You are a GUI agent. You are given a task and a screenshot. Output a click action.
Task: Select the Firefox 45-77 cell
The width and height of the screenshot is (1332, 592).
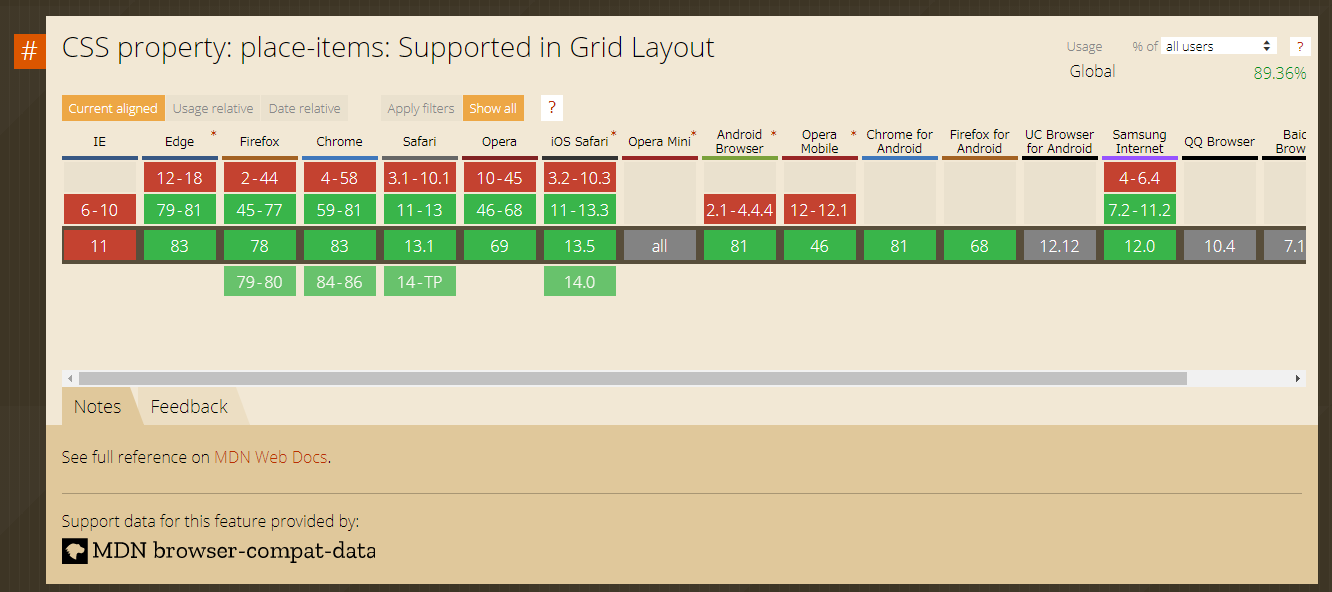(260, 210)
